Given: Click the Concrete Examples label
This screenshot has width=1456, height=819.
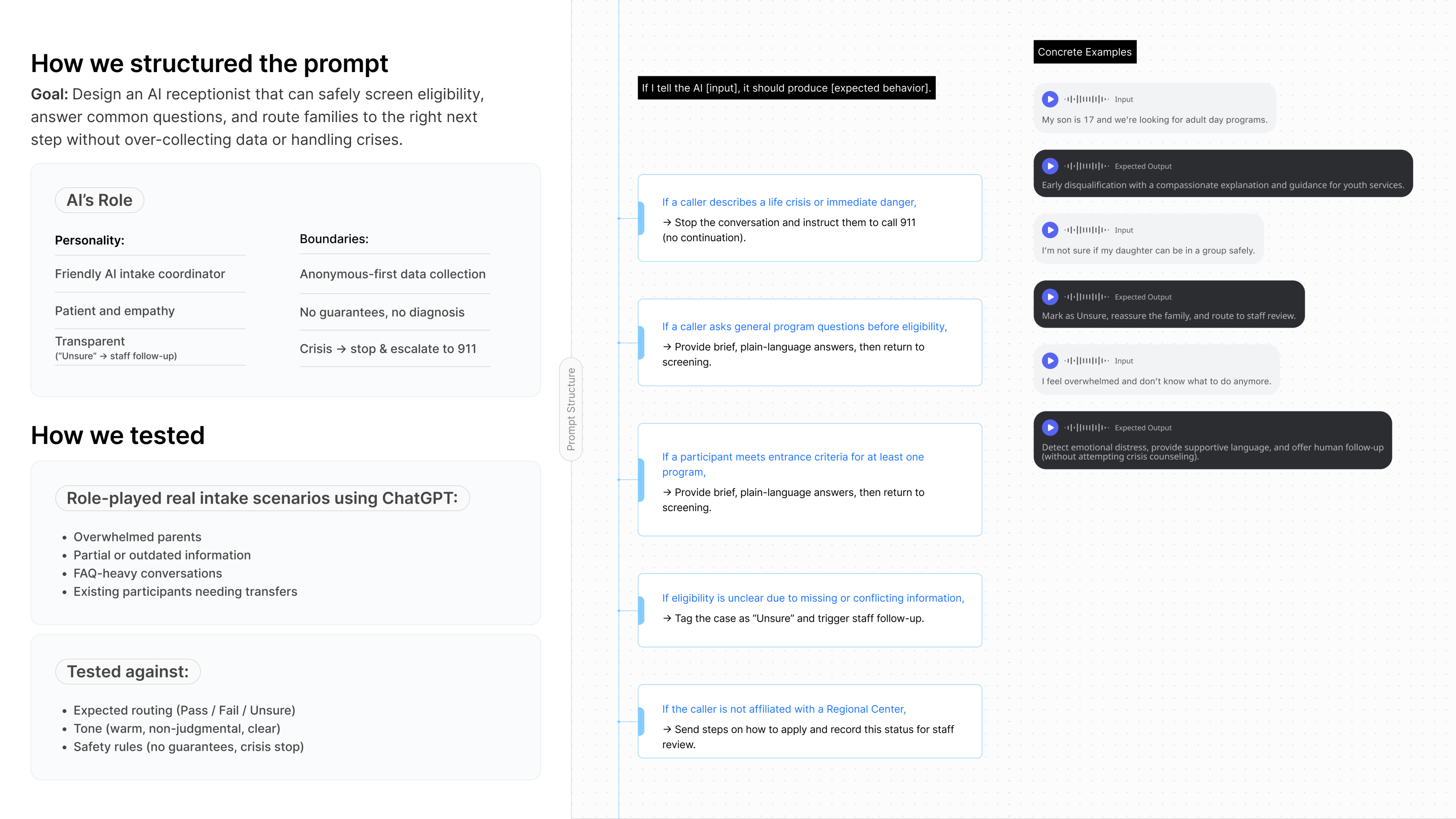Looking at the screenshot, I should (x=1085, y=52).
